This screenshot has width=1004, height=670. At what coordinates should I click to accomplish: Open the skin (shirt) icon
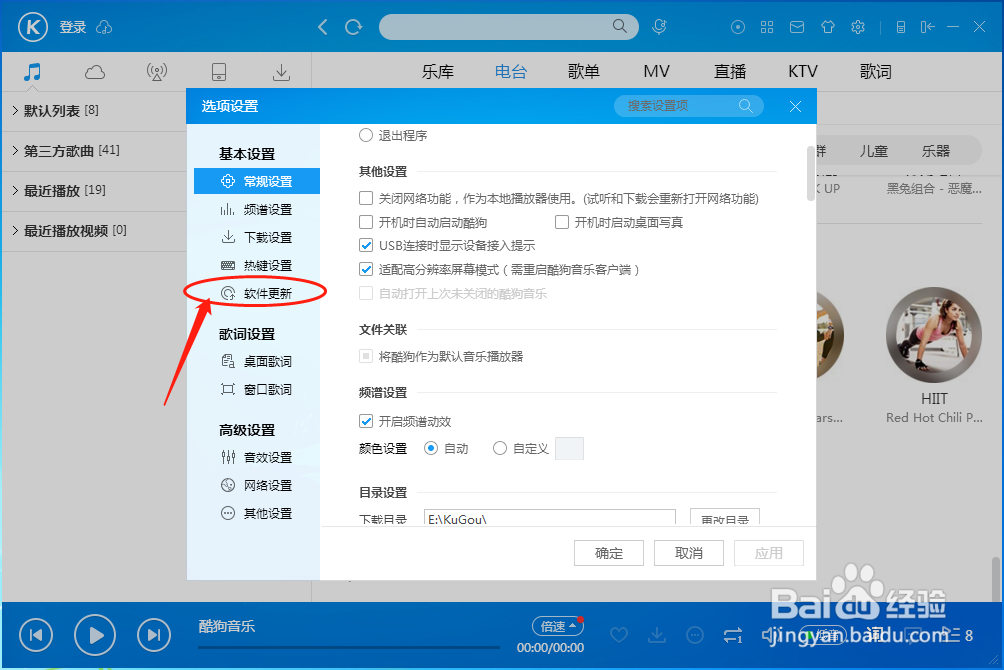pos(828,27)
